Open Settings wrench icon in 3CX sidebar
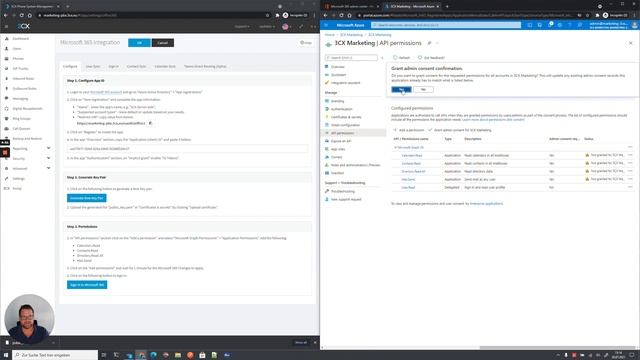The image size is (640, 360). [7, 178]
